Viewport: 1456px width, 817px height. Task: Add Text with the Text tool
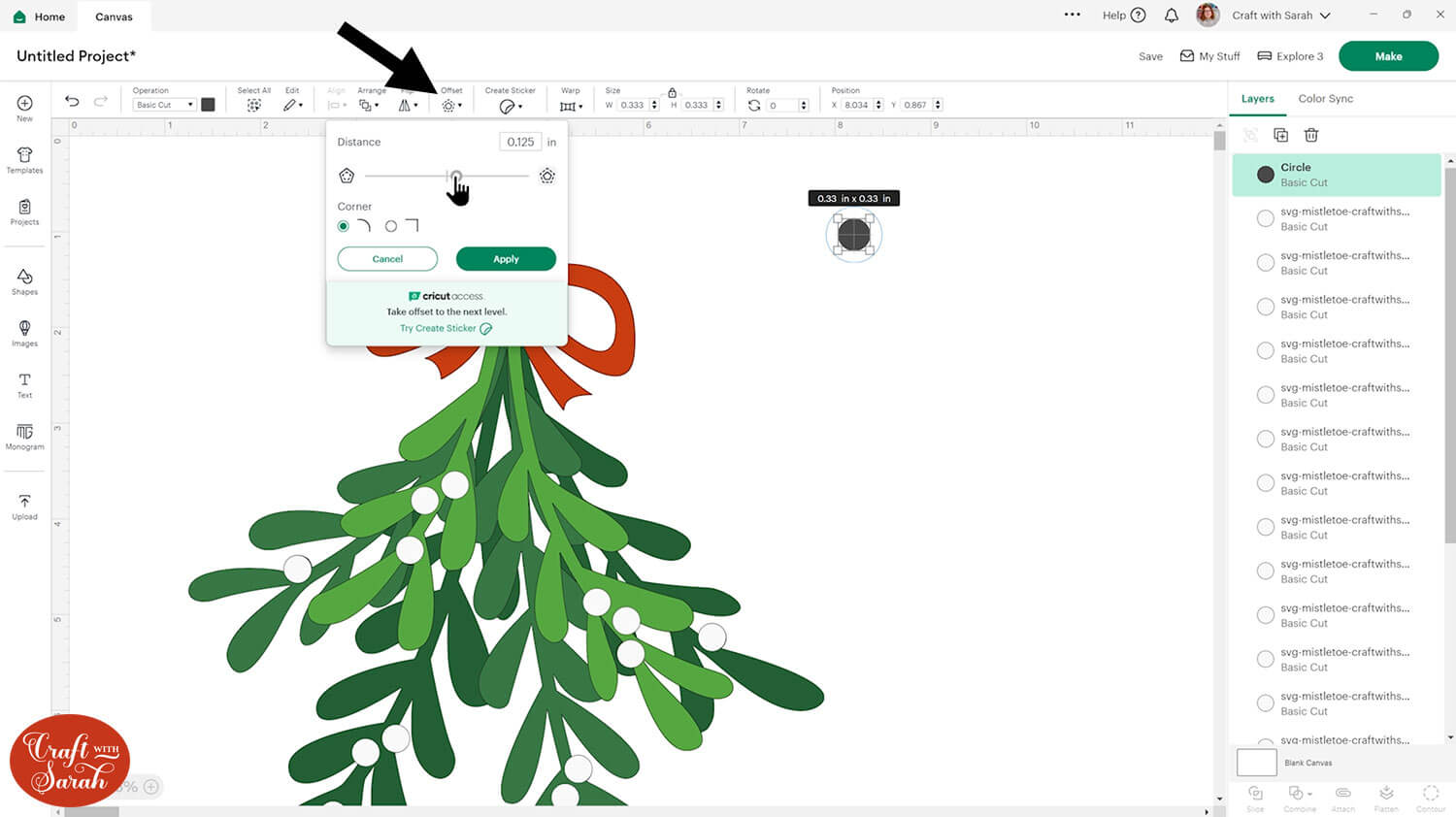[25, 385]
